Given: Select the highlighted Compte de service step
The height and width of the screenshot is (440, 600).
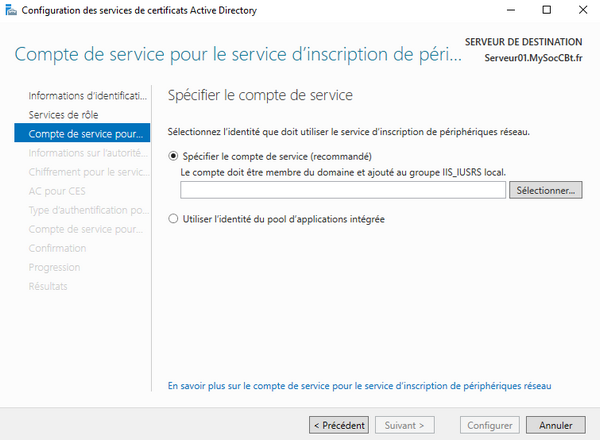Looking at the screenshot, I should click(x=87, y=134).
